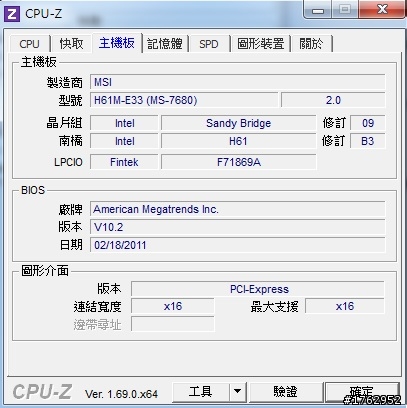Image resolution: width=407 pixels, height=408 pixels.
Task: Select the H61M-E33 (MS-7680) model field
Action: point(184,100)
